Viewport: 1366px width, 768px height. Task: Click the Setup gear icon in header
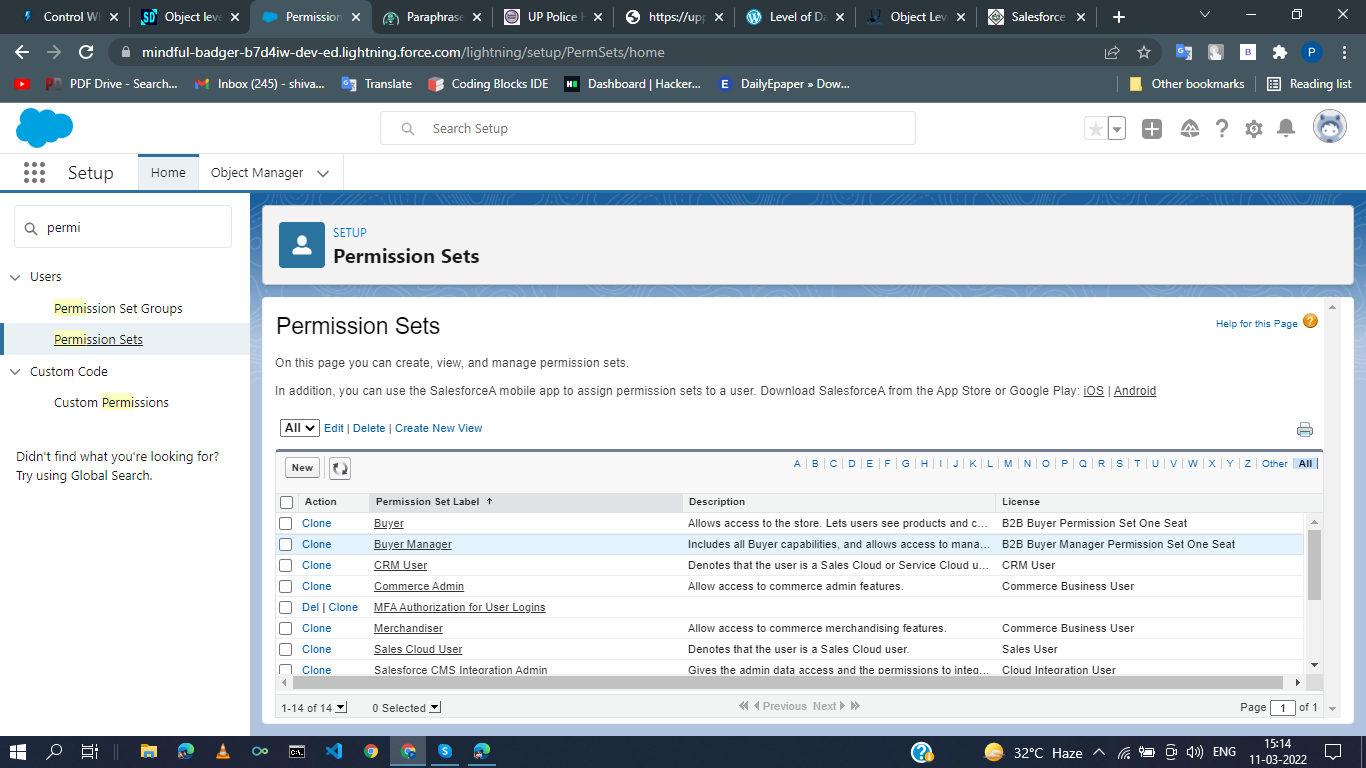(1254, 129)
